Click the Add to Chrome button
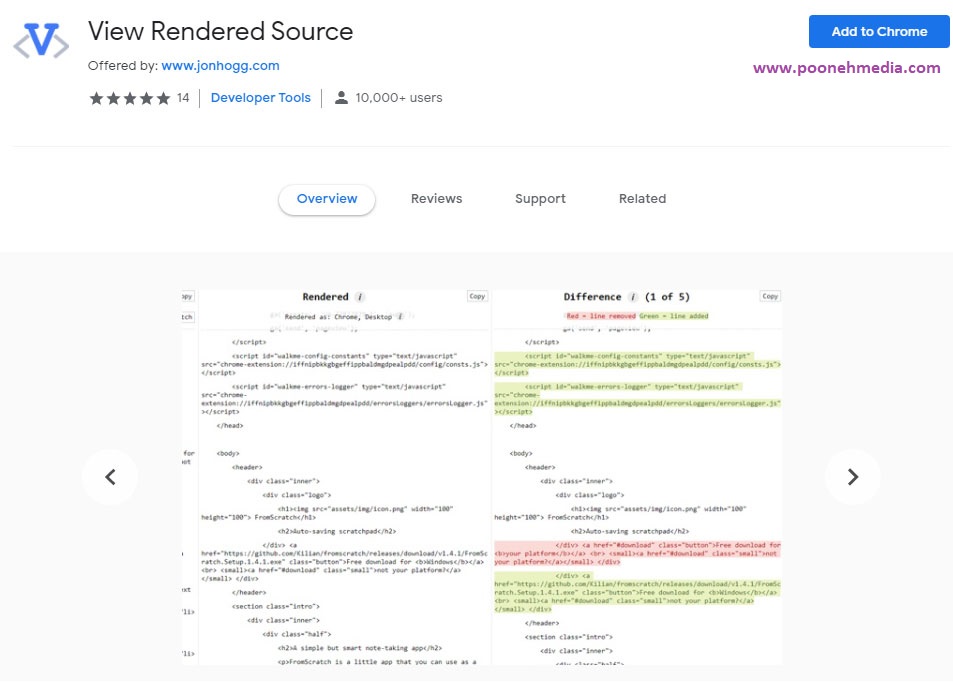Viewport: 953px width, 691px height. point(879,32)
